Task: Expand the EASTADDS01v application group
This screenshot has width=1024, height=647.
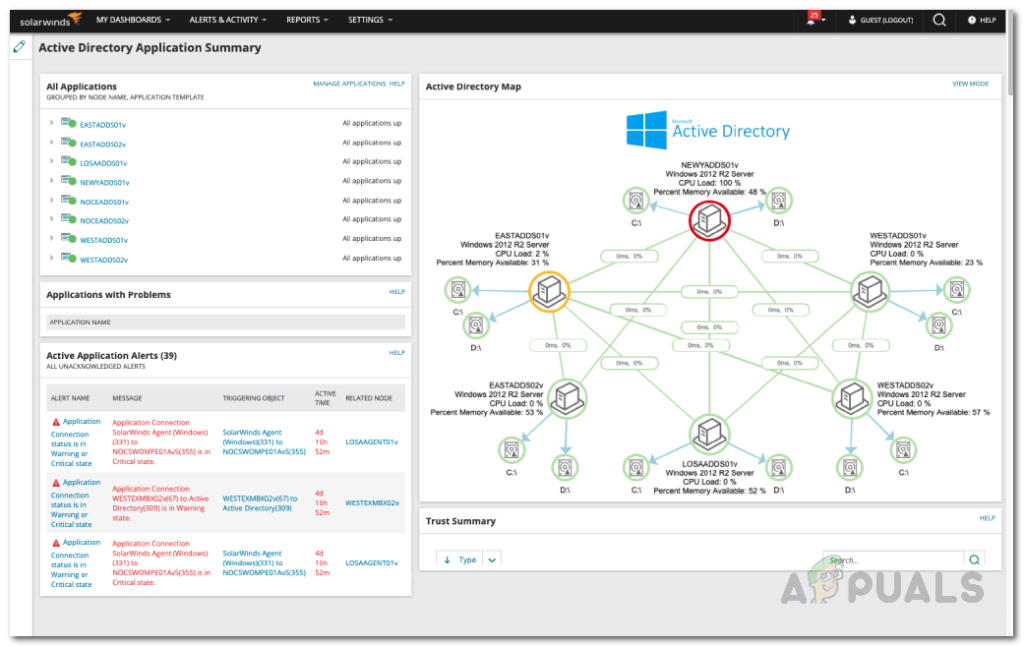Action: point(52,124)
